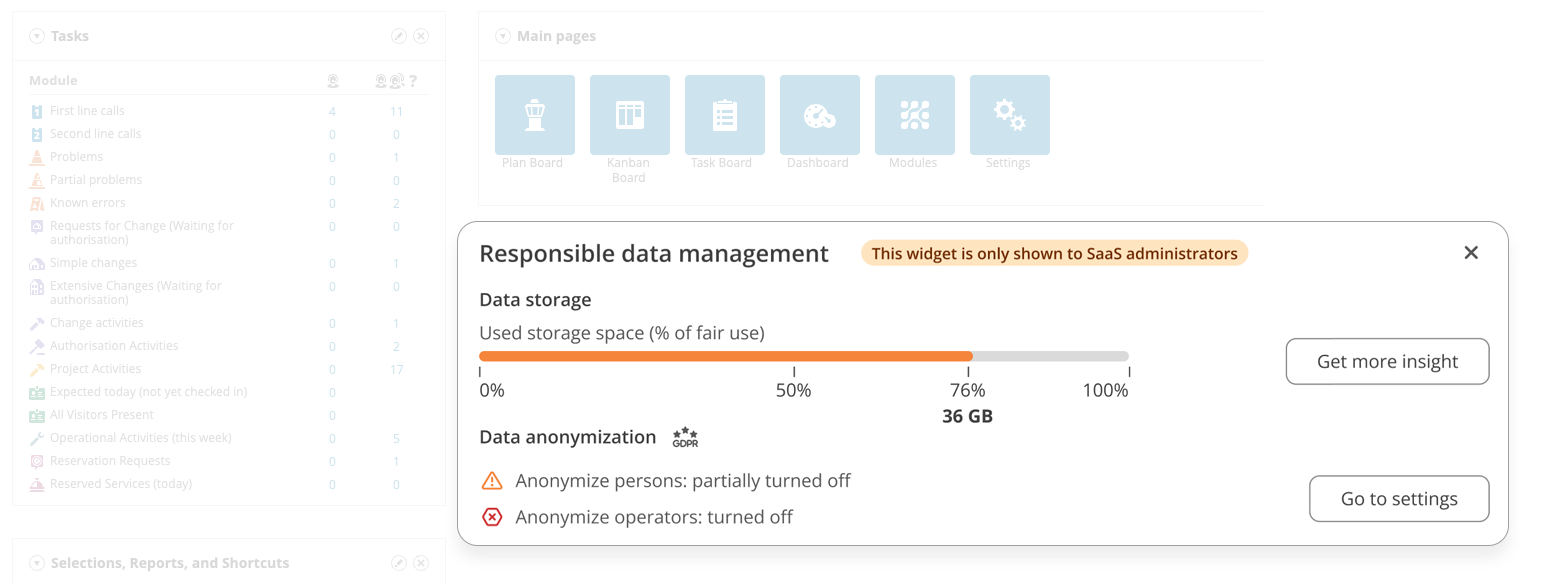
Task: Click the GDPR stars icon
Action: tap(685, 437)
